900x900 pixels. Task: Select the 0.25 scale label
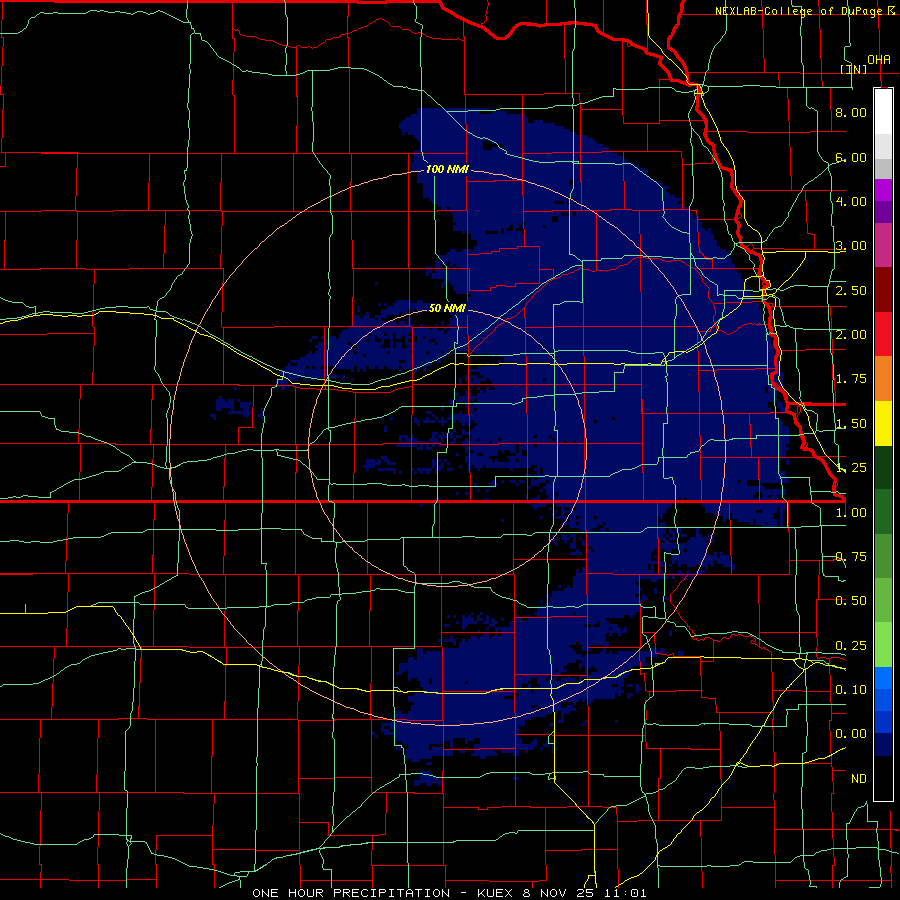(x=851, y=646)
